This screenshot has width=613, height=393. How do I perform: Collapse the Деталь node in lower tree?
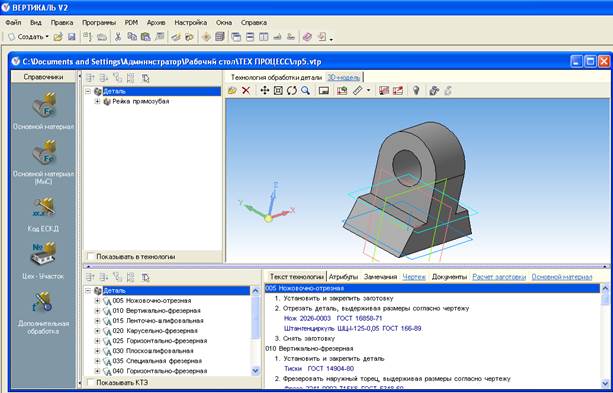88,291
